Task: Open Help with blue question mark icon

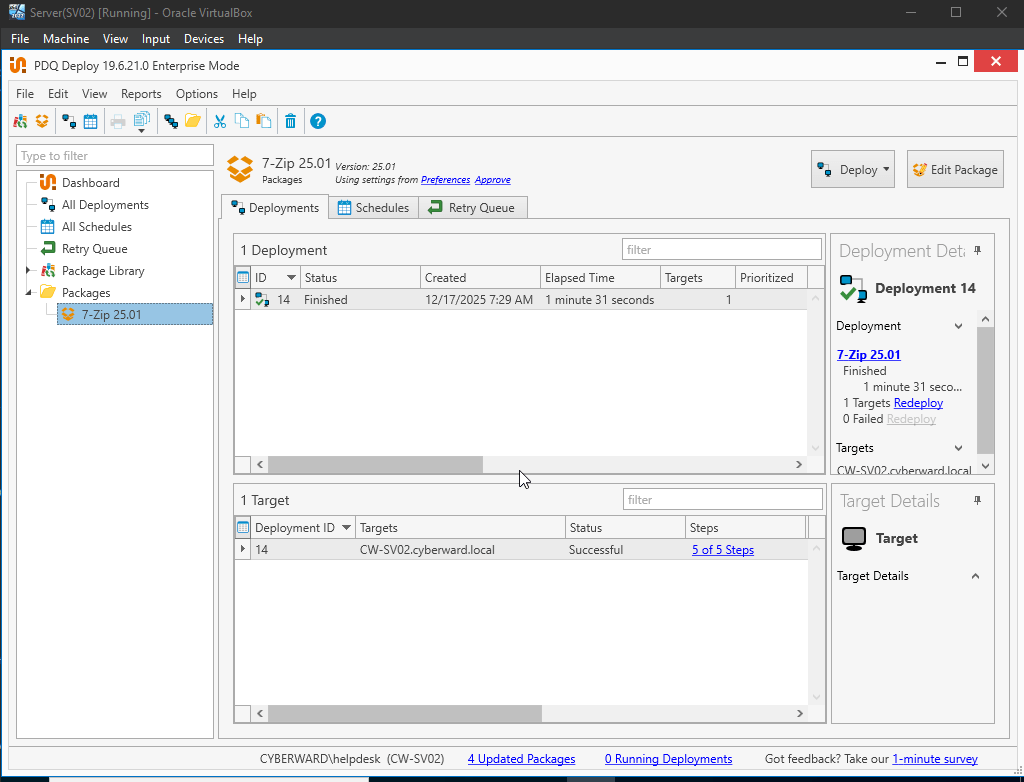Action: [x=318, y=122]
